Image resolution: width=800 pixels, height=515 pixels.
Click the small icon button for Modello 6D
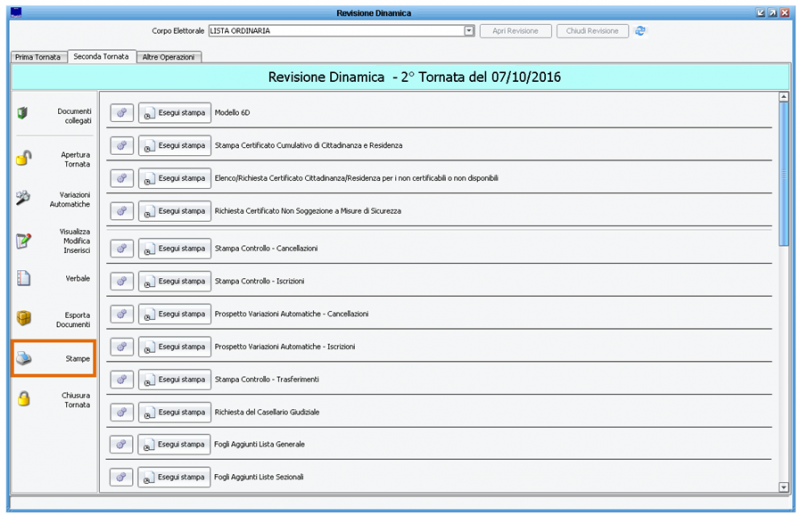(121, 113)
